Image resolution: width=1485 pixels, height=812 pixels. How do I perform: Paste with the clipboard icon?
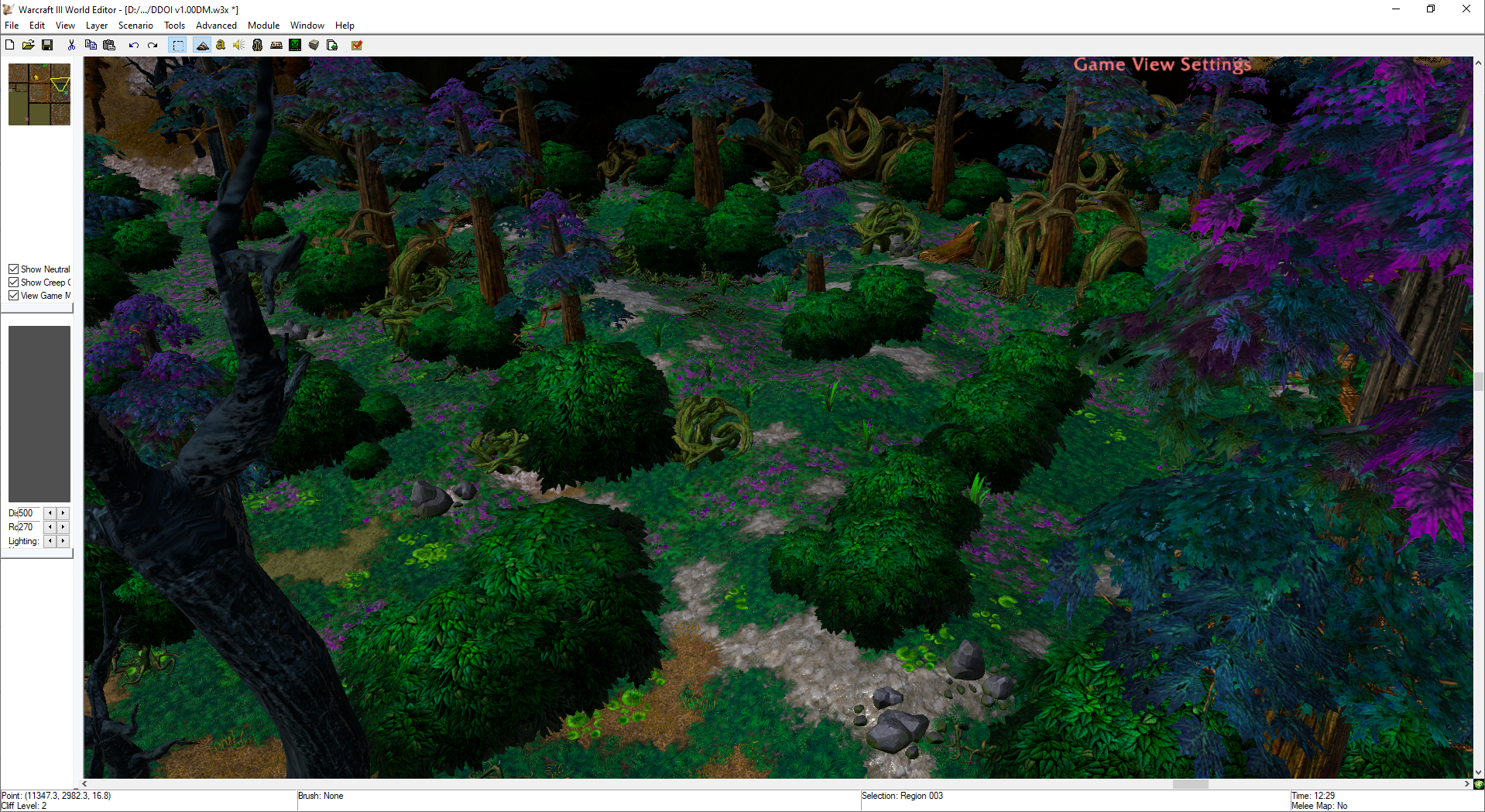109,45
